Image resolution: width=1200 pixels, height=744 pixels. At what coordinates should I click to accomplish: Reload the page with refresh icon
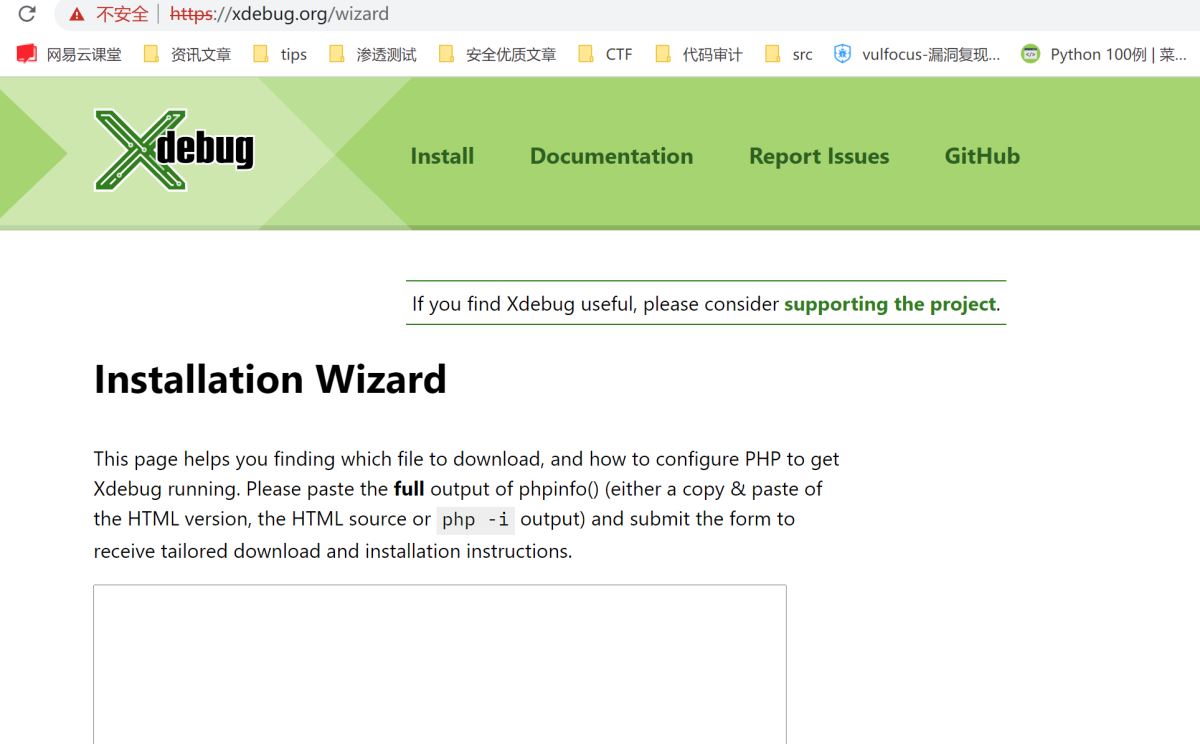tap(27, 14)
